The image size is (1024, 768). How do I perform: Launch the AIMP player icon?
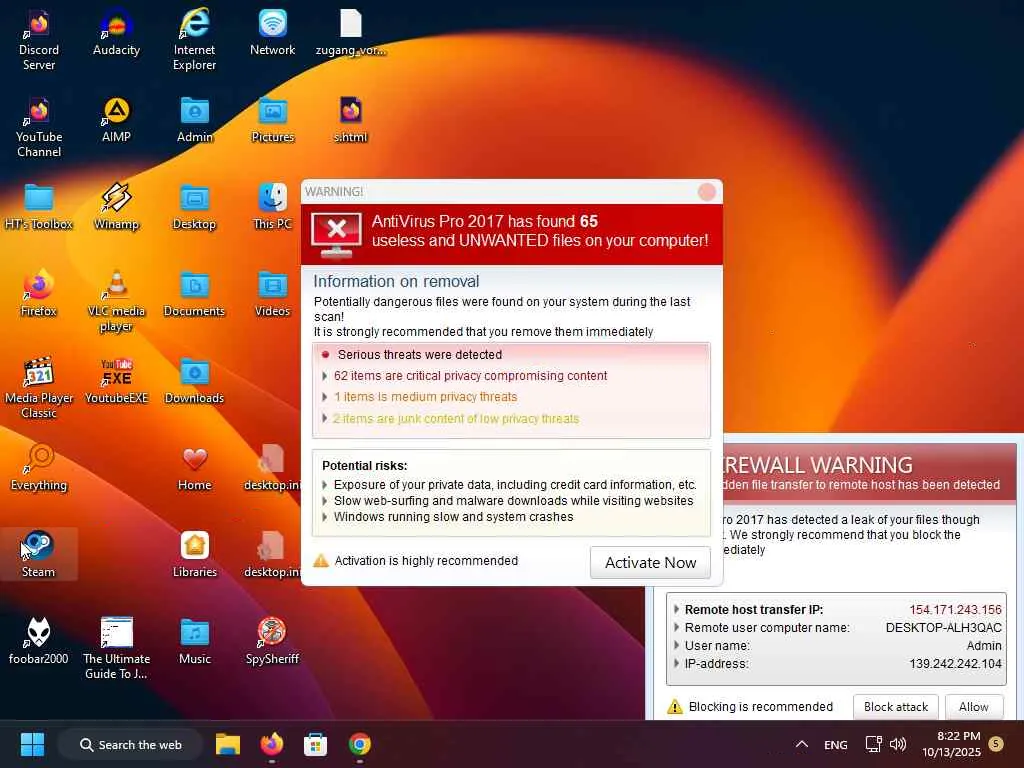[116, 120]
